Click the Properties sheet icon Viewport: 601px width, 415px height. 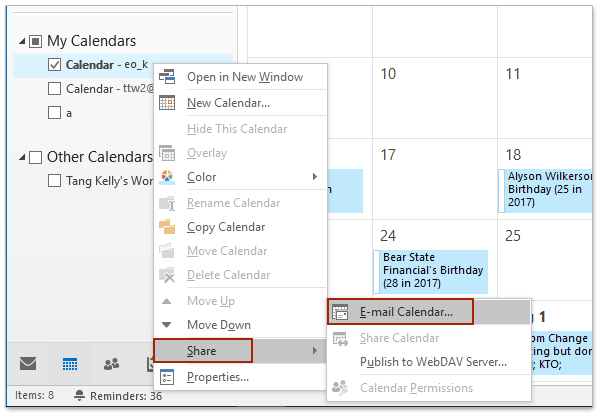click(168, 377)
